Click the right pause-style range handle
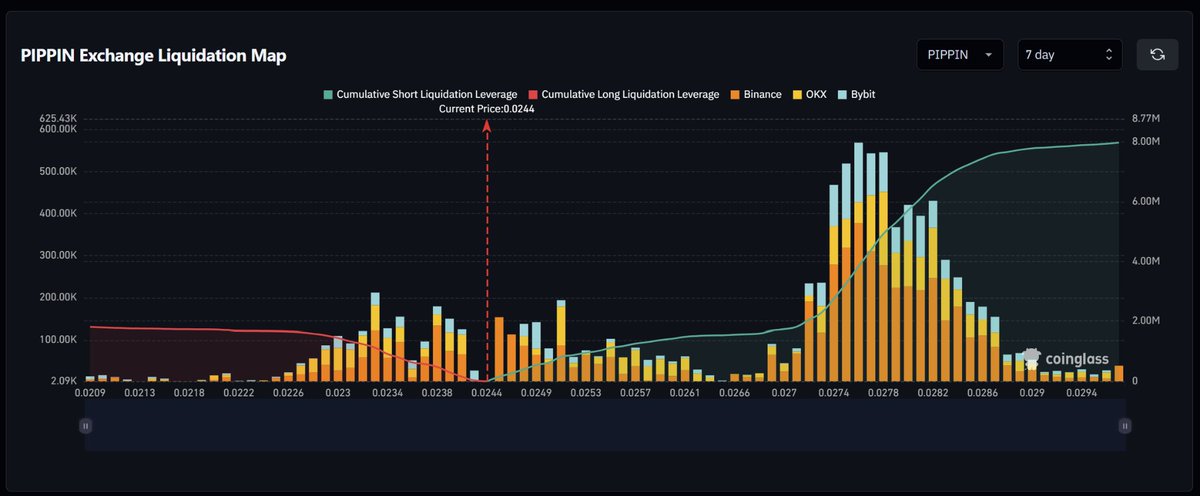Viewport: 1200px width, 496px height. 1125,426
